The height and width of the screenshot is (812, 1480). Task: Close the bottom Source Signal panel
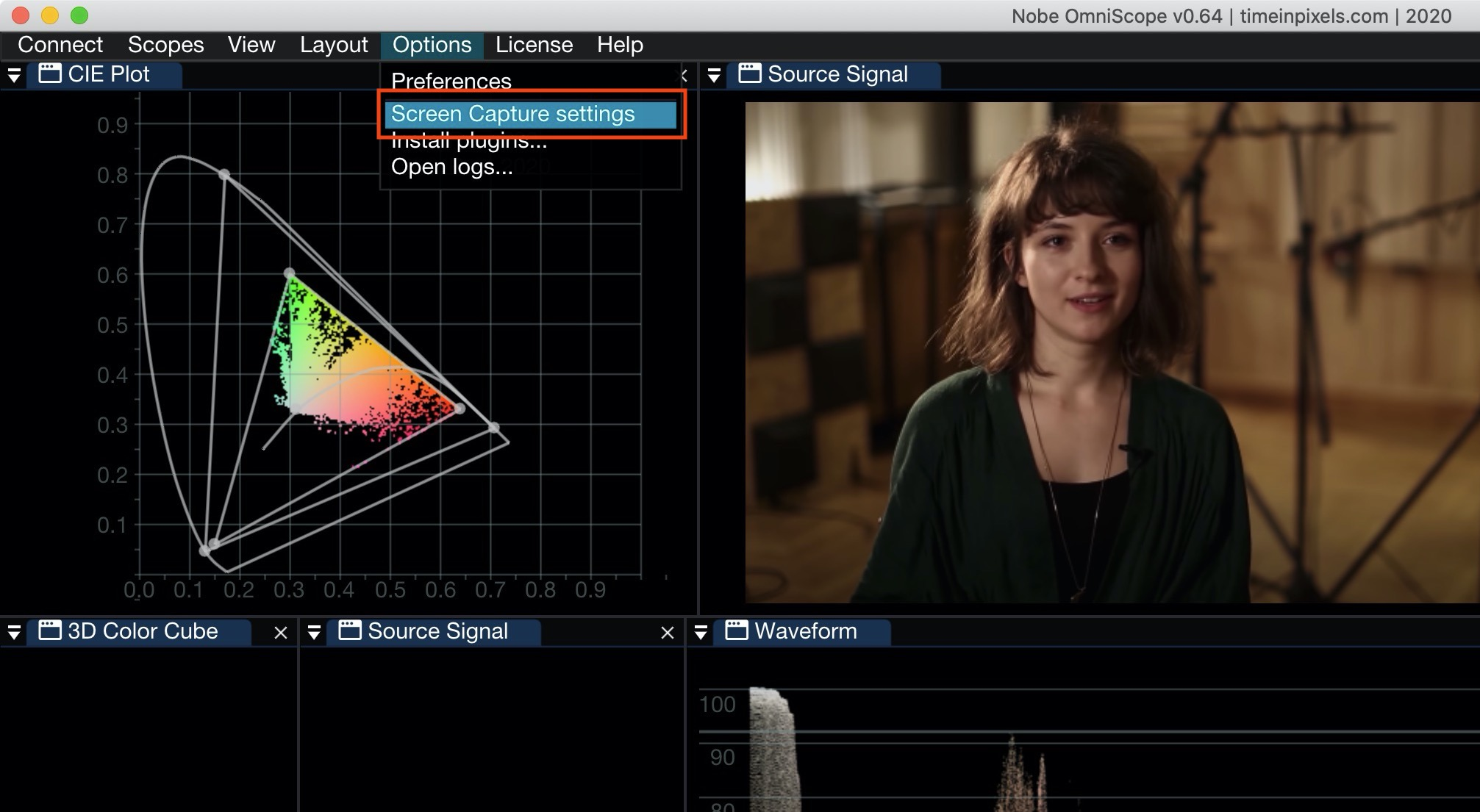(x=668, y=633)
